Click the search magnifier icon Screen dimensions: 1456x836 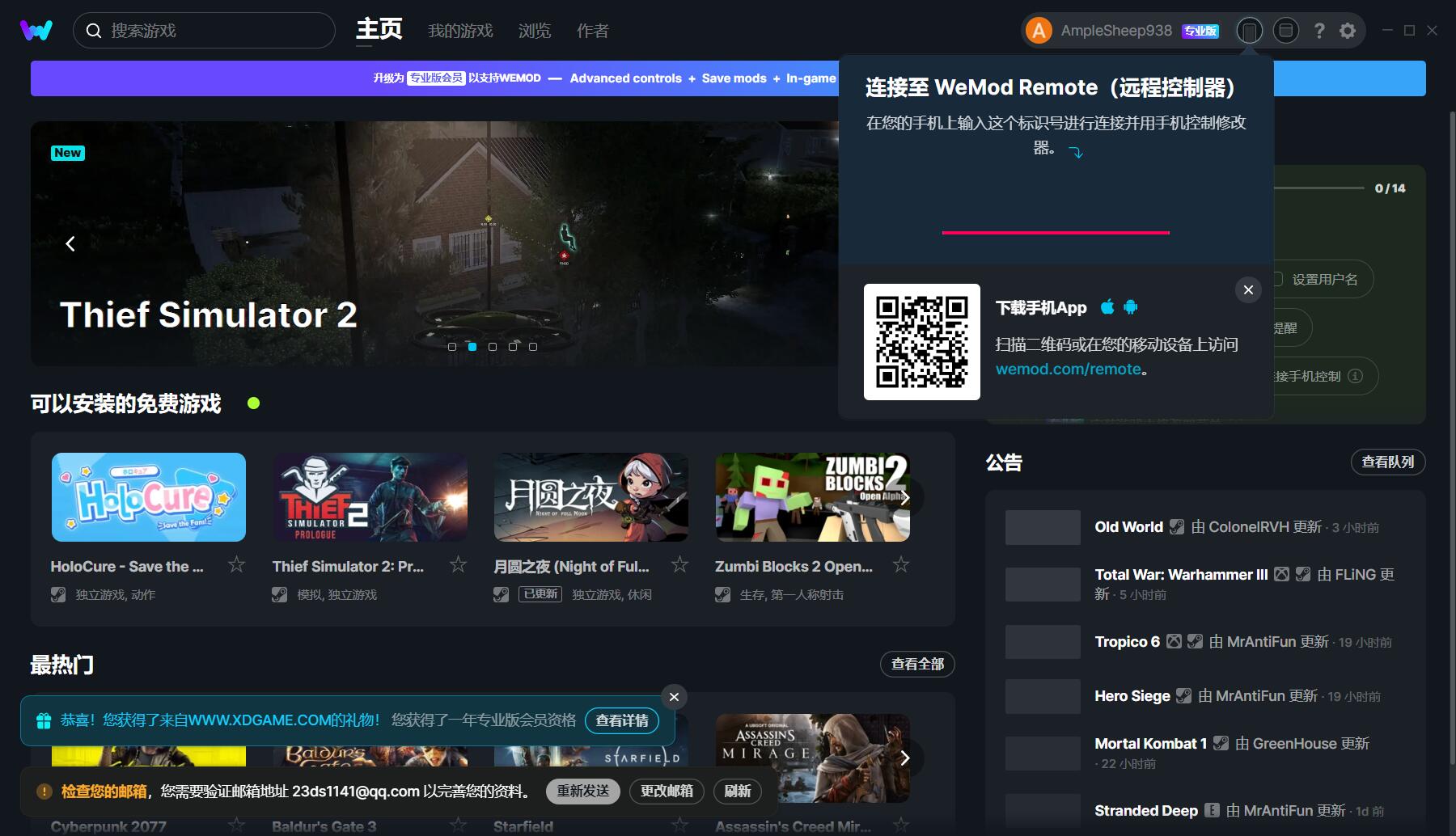click(94, 31)
